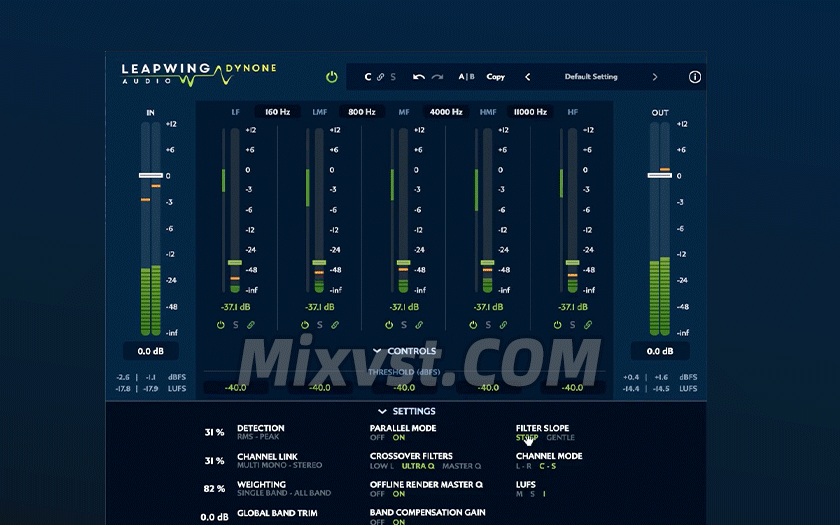This screenshot has width=840, height=525.
Task: Toggle LMF band power icon
Action: tap(305, 325)
